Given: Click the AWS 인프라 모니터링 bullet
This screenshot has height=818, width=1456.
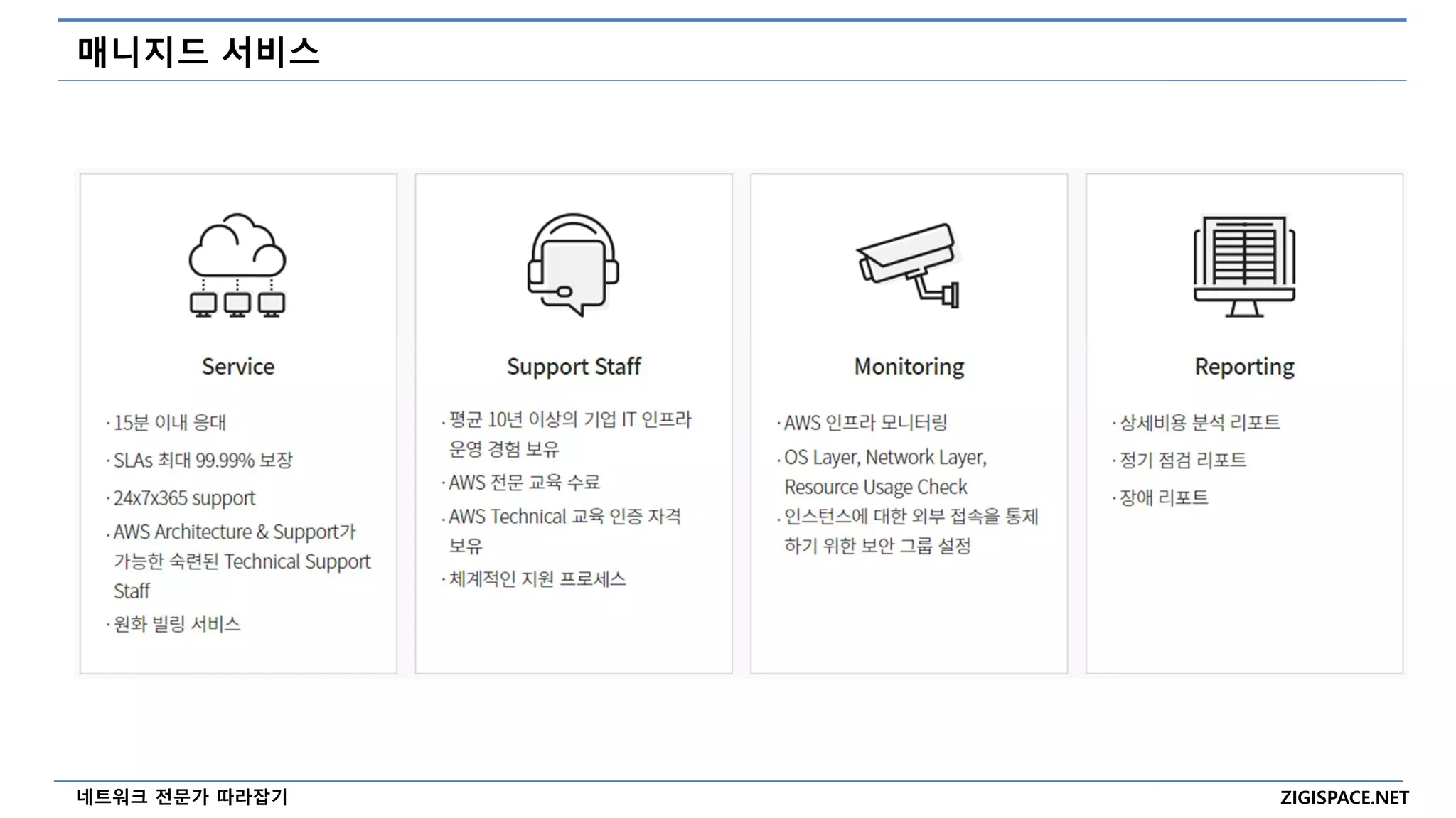Looking at the screenshot, I should point(866,423).
